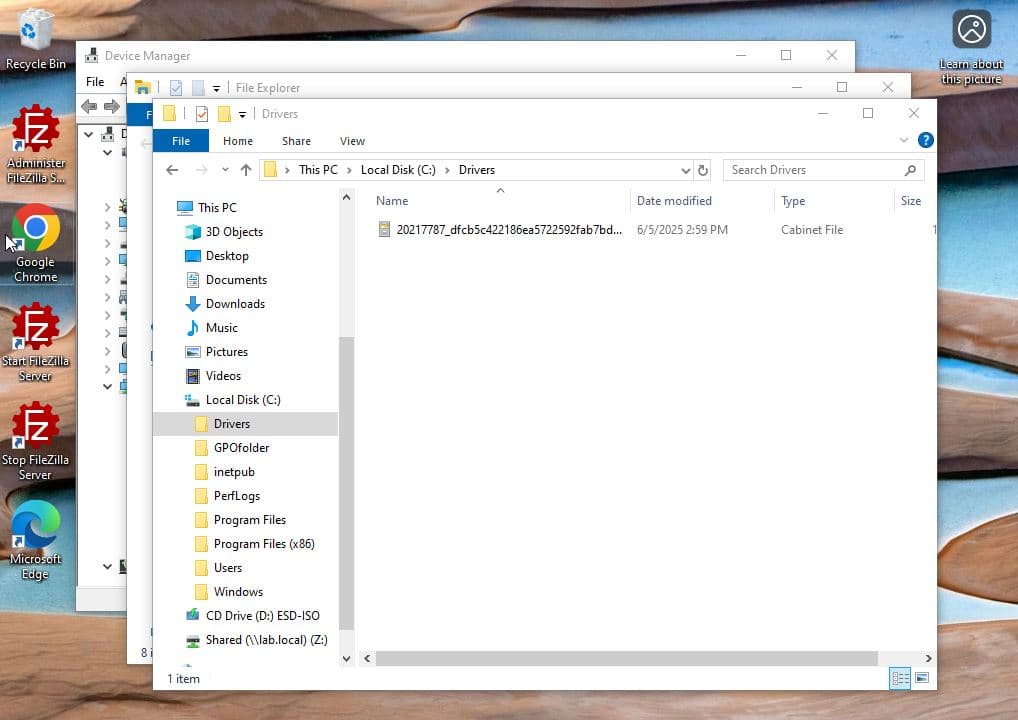Open Explorer Help via blue question mark
This screenshot has height=720, width=1018.
[926, 140]
